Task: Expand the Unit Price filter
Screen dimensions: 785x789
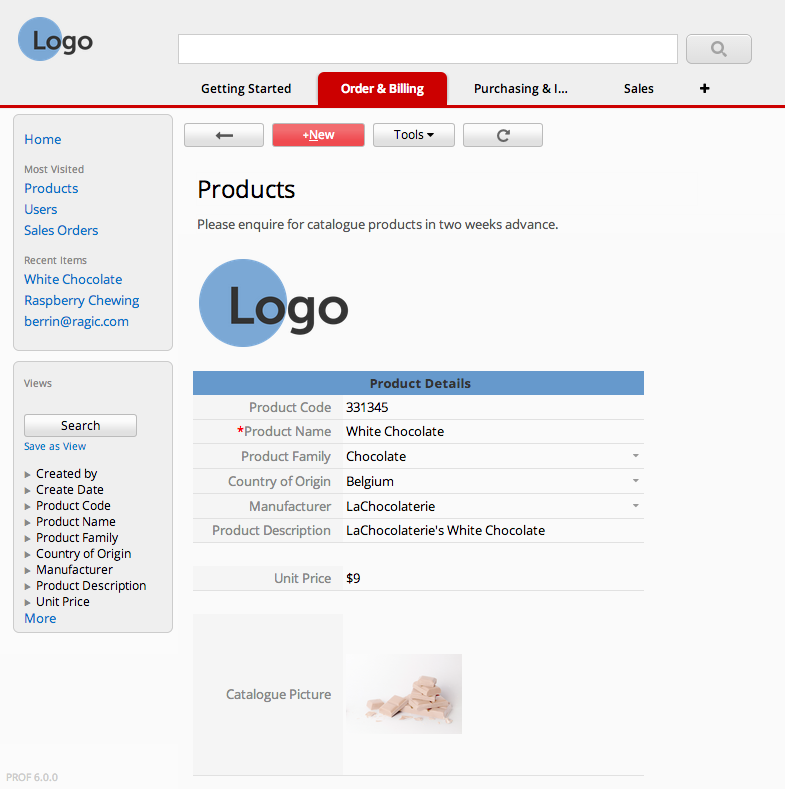Action: (x=27, y=602)
